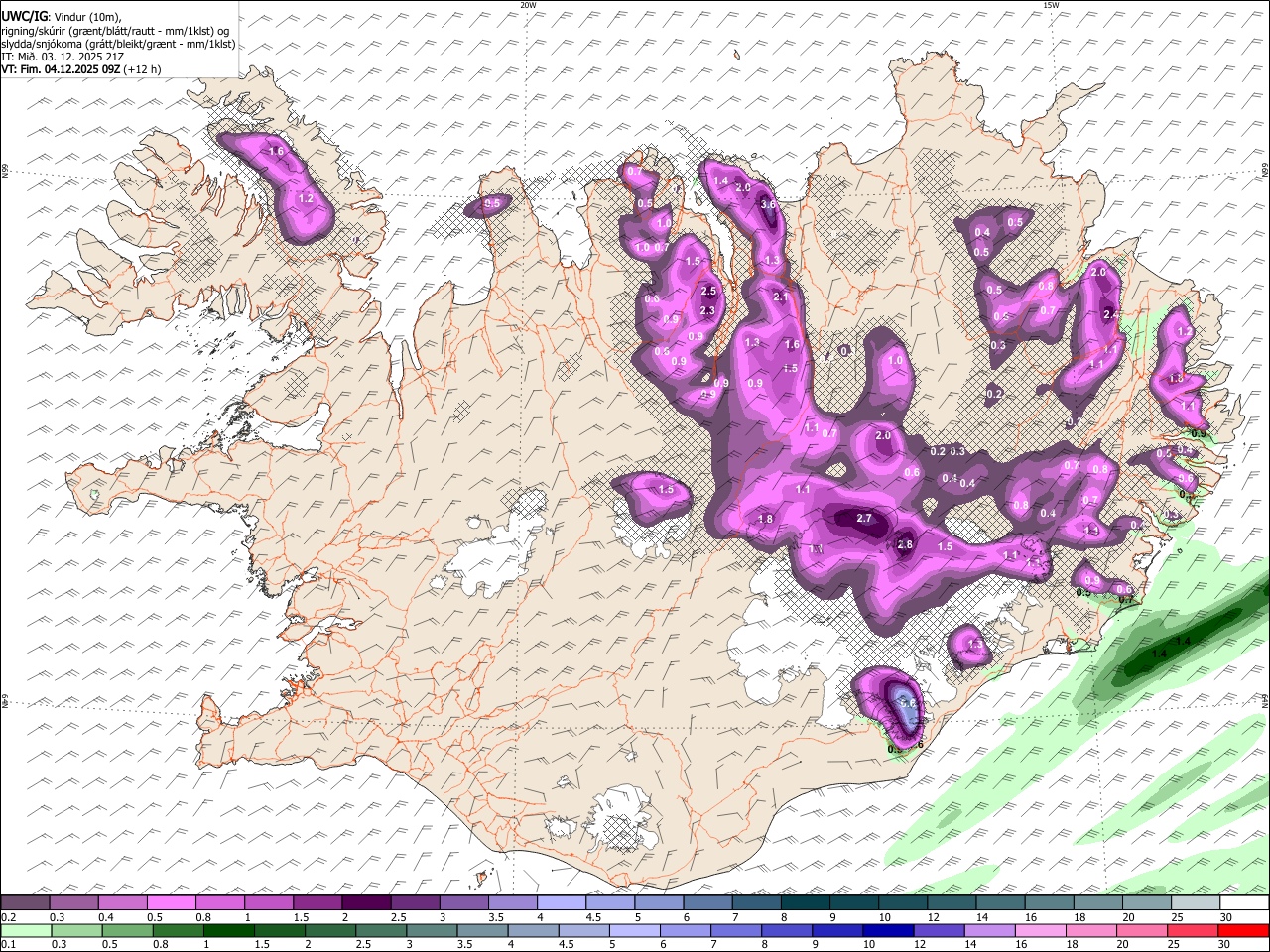Click the 20W longitude label
Image resolution: width=1270 pixels, height=952 pixels.
pyautogui.click(x=527, y=5)
